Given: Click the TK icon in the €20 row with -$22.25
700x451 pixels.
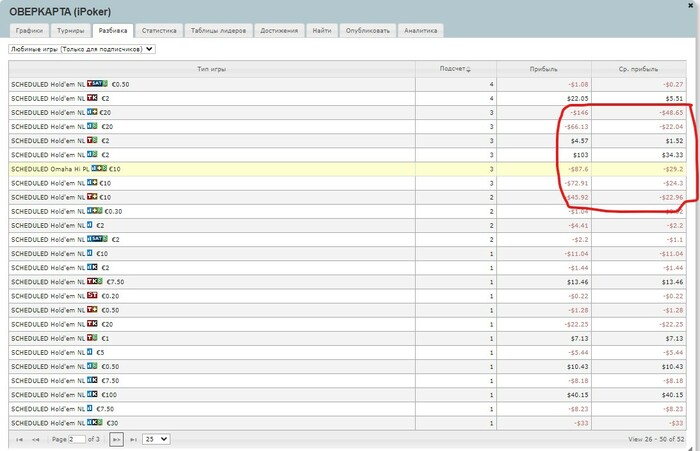Looking at the screenshot, I should (x=92, y=324).
